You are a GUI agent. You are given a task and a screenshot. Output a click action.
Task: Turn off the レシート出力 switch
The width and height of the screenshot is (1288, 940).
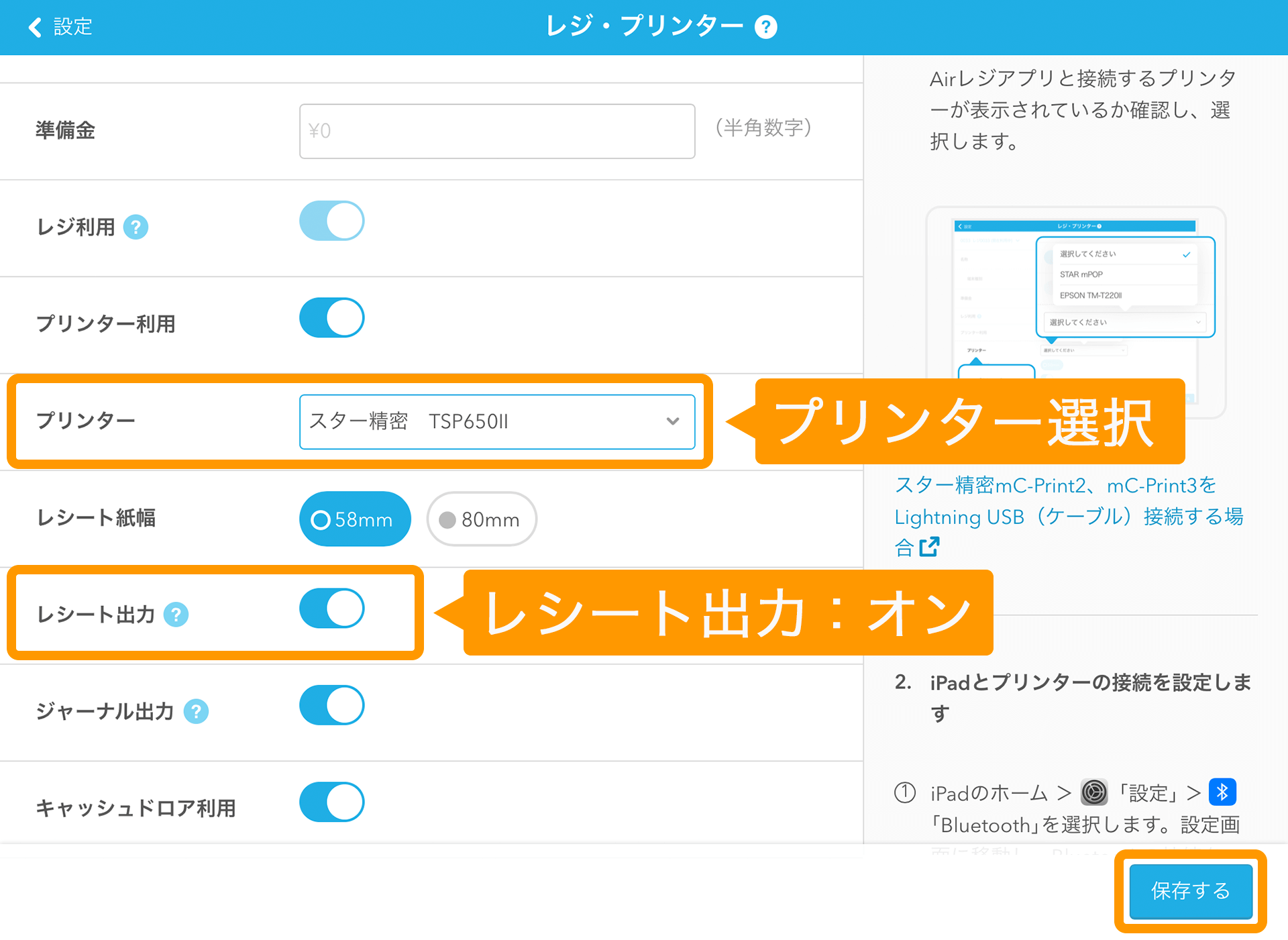pyautogui.click(x=332, y=608)
